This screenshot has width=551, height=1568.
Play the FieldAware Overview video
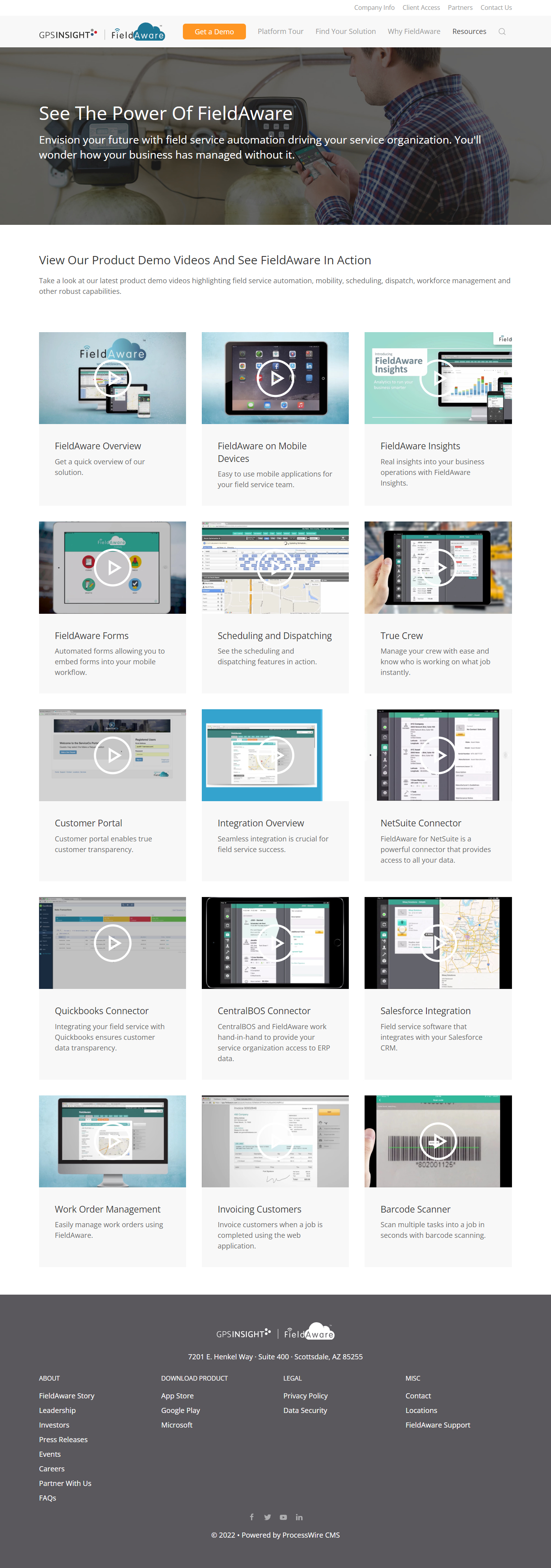click(112, 378)
